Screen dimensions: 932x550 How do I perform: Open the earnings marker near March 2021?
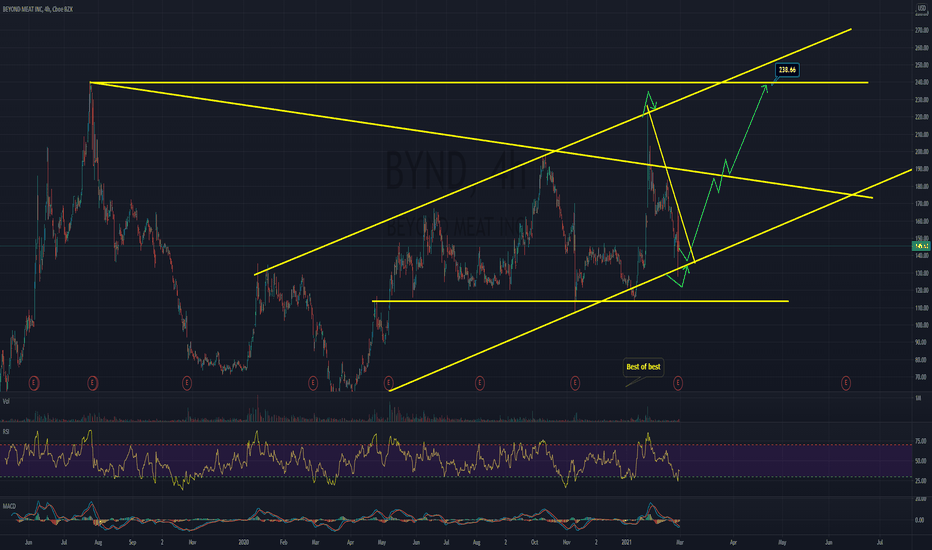click(x=678, y=384)
